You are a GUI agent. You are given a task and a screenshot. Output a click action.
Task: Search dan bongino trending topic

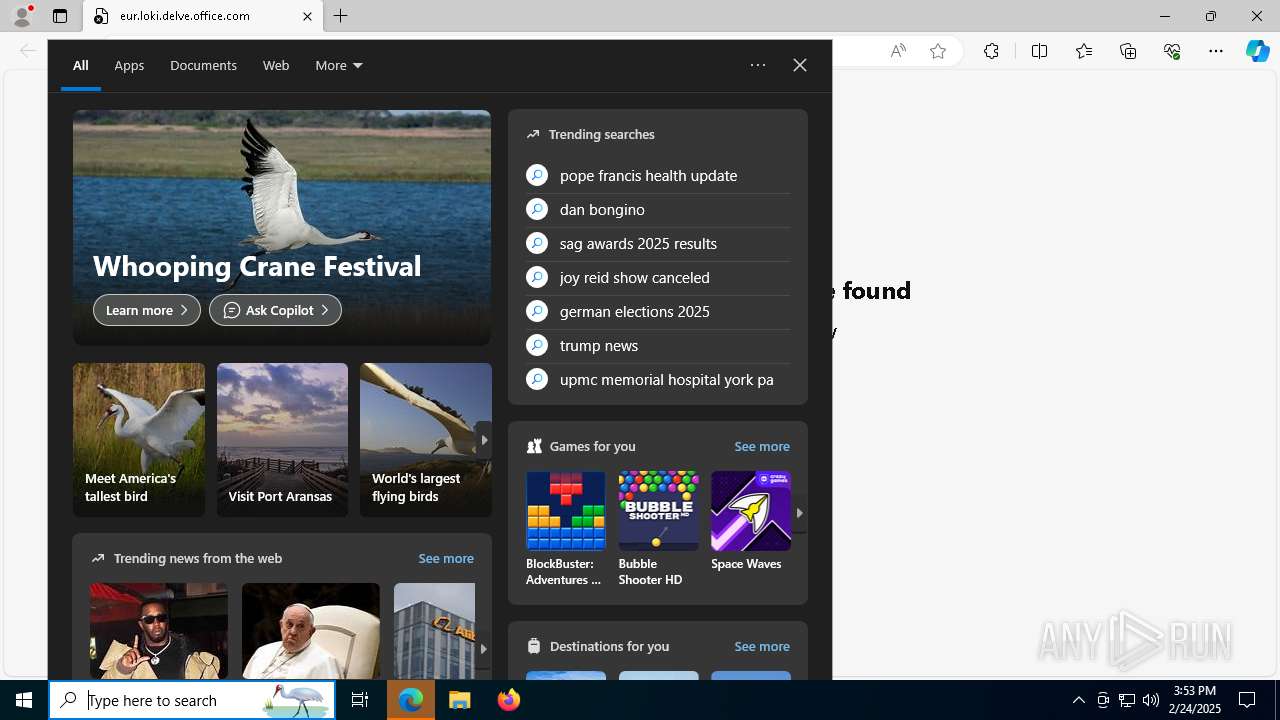pos(658,209)
